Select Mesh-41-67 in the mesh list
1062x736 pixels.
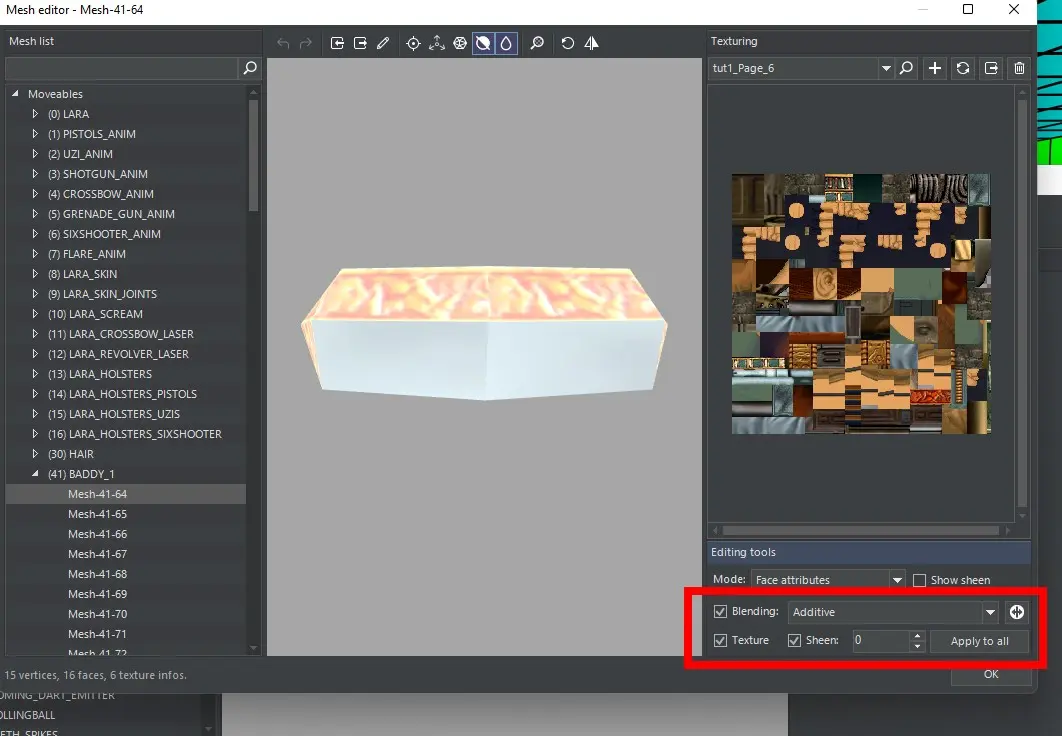coord(97,554)
